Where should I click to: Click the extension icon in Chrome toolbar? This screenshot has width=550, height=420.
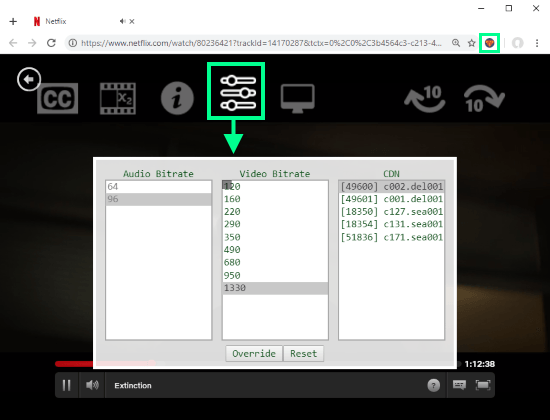tap(489, 43)
